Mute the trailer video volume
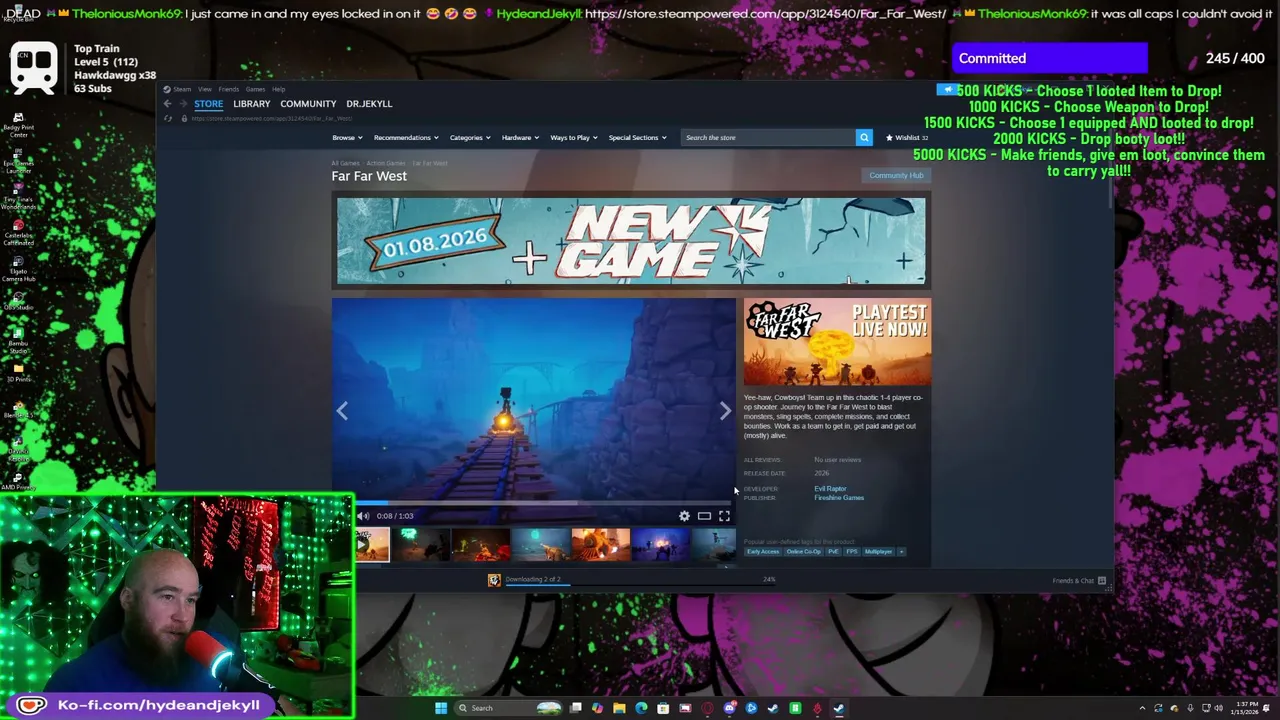1280x720 pixels. [363, 516]
